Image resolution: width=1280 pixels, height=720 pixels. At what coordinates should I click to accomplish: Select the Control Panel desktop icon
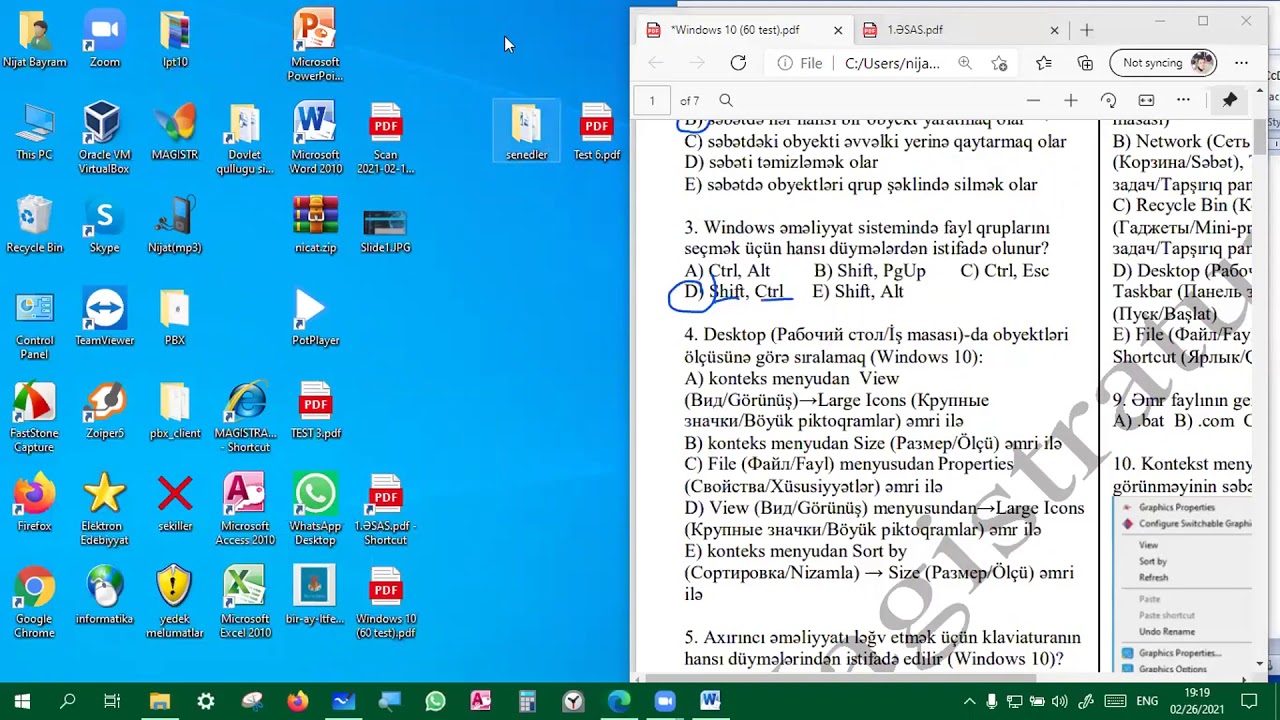[x=34, y=325]
